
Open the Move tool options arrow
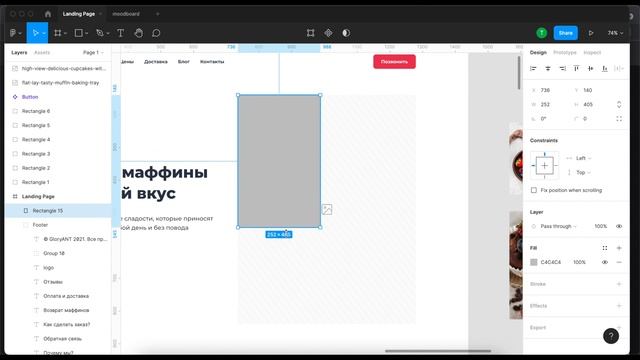tap(44, 33)
